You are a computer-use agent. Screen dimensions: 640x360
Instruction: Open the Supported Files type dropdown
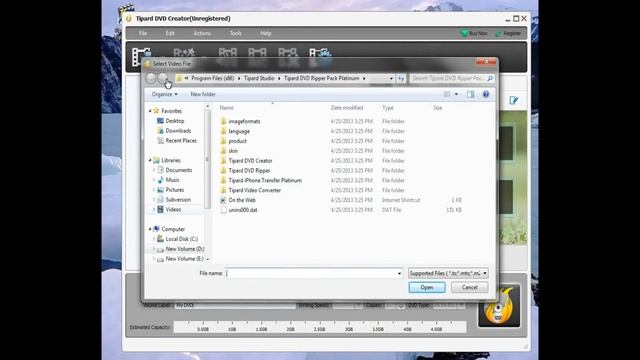pyautogui.click(x=448, y=273)
